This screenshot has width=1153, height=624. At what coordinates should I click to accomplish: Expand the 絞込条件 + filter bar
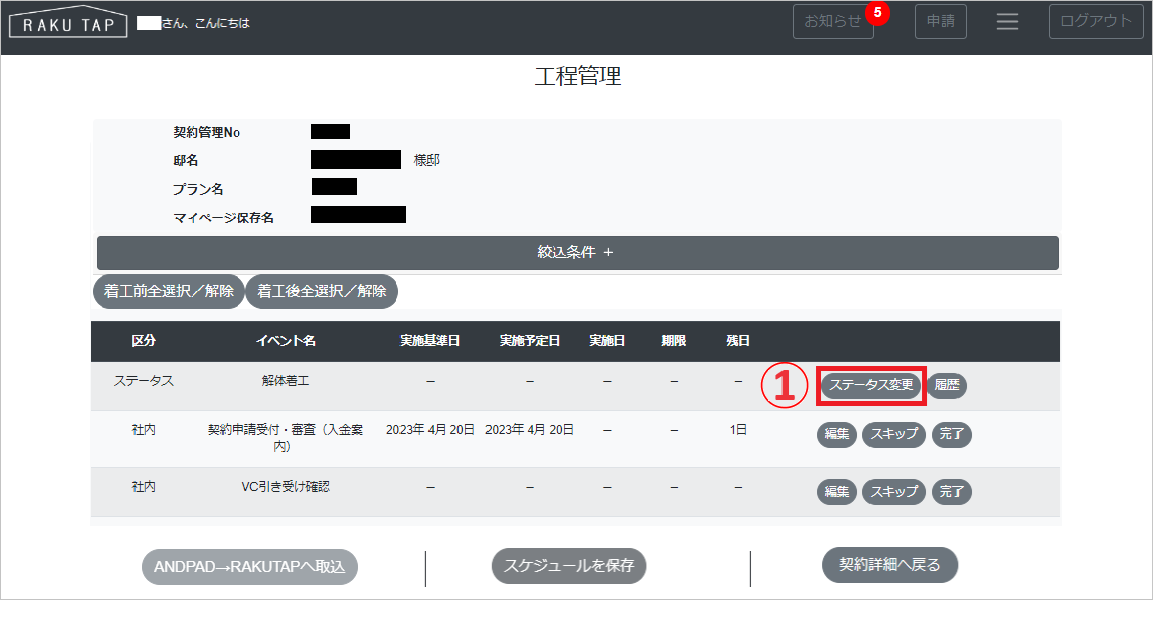click(578, 253)
